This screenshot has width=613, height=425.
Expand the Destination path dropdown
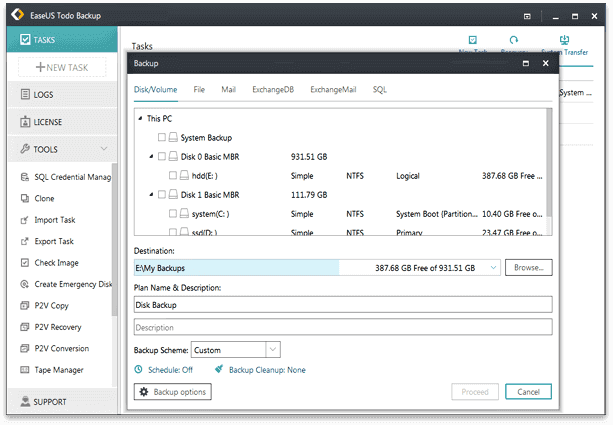coord(494,268)
